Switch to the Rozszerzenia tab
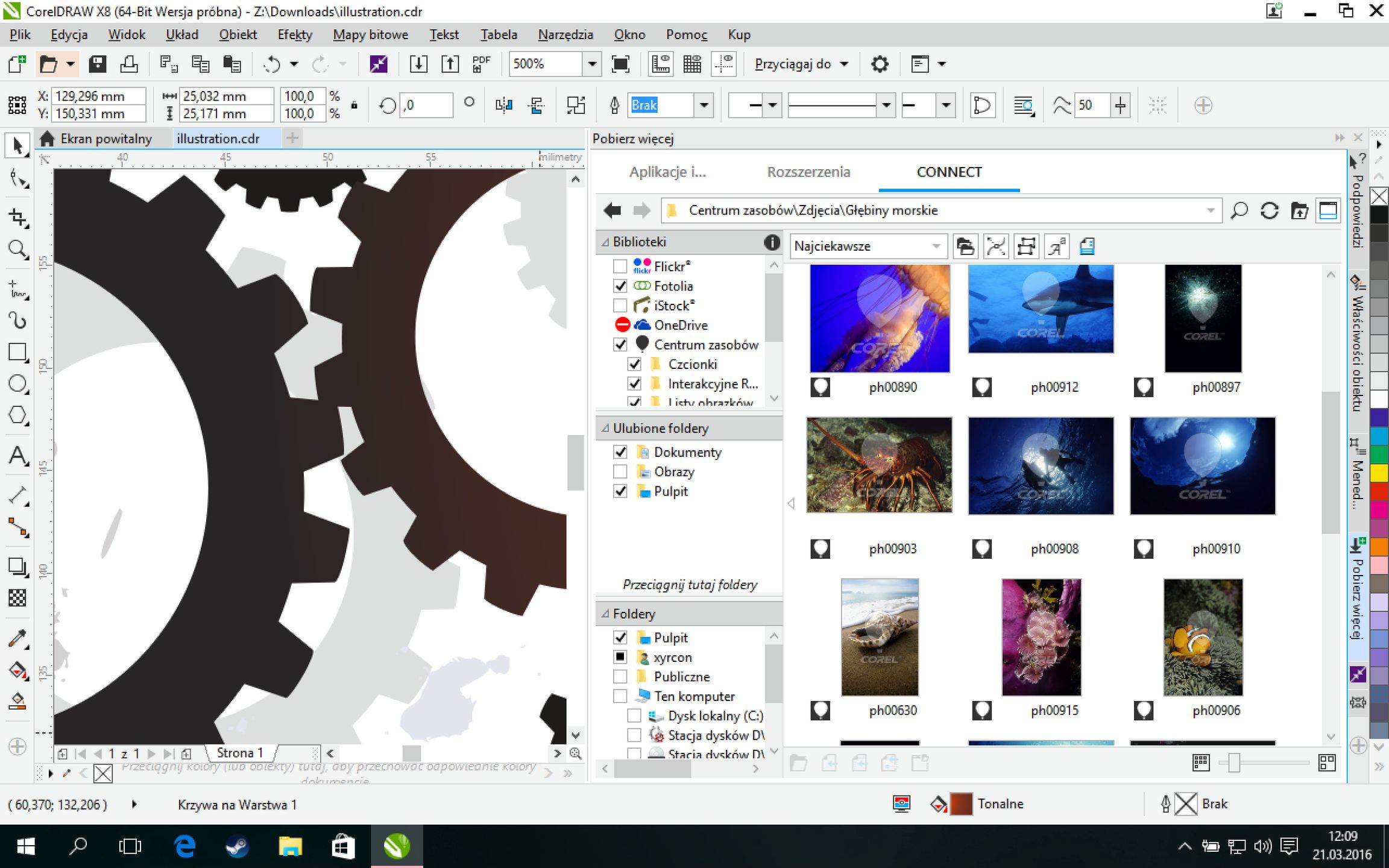The height and width of the screenshot is (868, 1389). tap(808, 172)
